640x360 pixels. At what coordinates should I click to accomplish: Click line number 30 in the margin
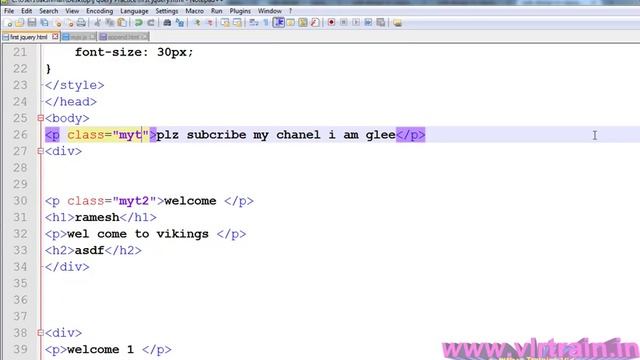click(20, 201)
